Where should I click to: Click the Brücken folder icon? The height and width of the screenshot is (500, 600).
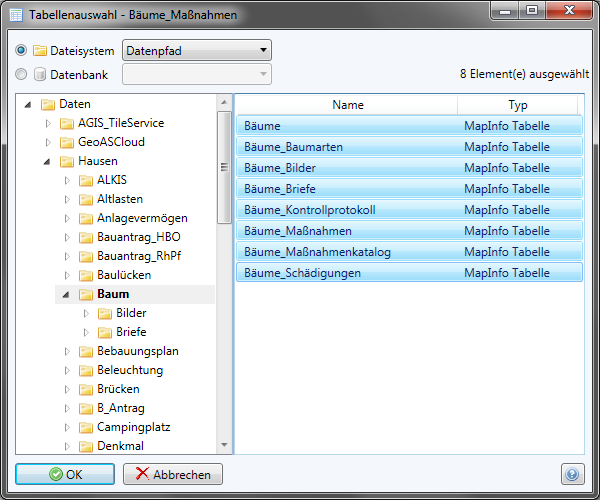[x=86, y=389]
